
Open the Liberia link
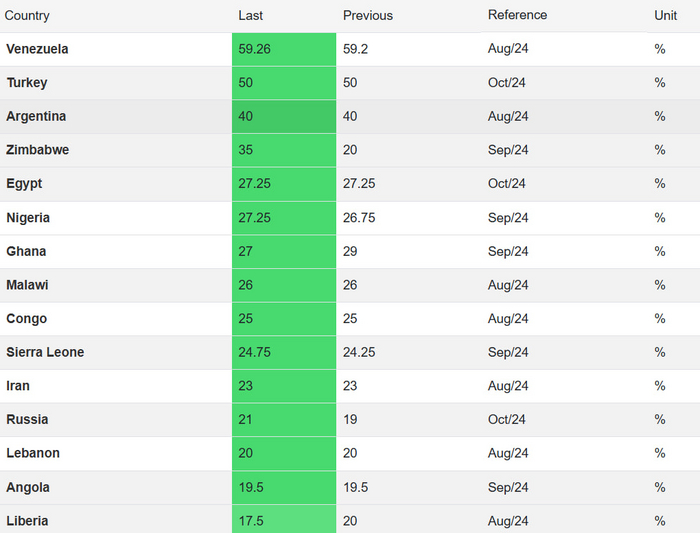pos(27,521)
